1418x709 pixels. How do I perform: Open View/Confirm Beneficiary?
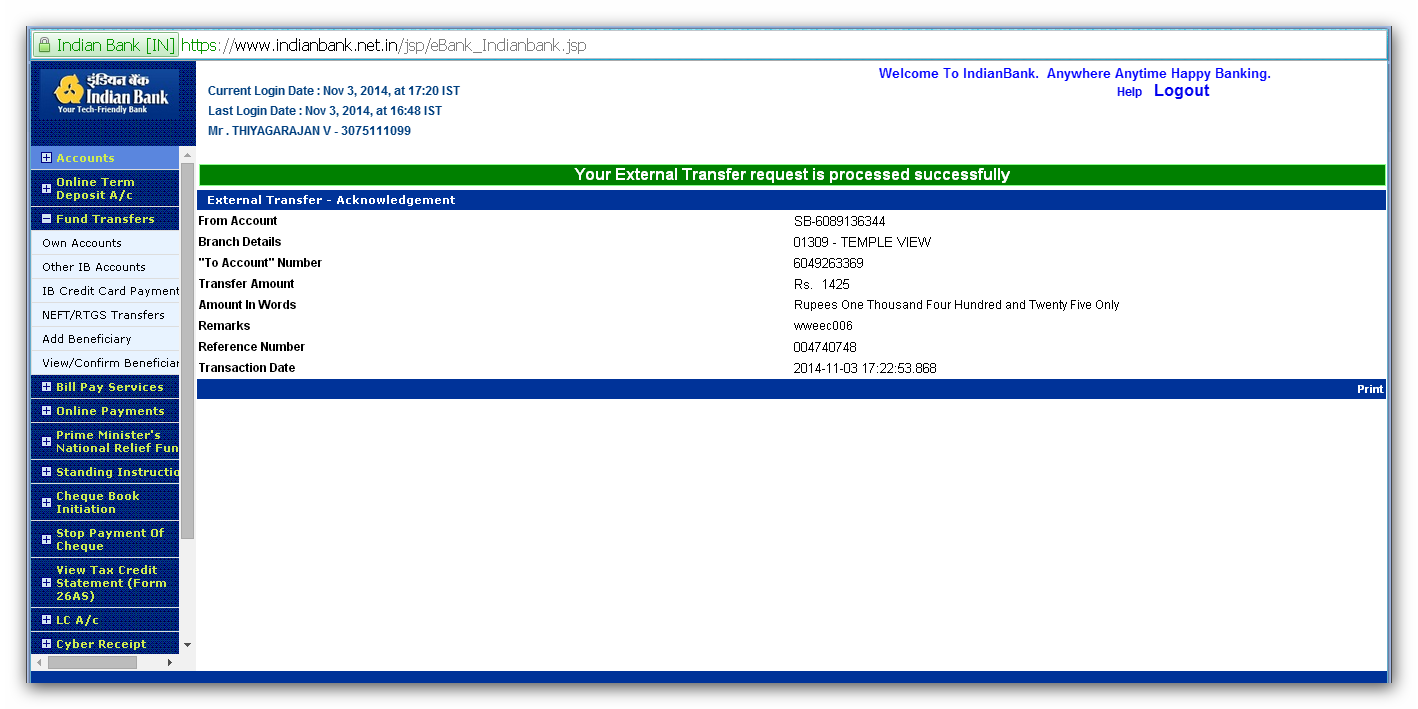[110, 363]
